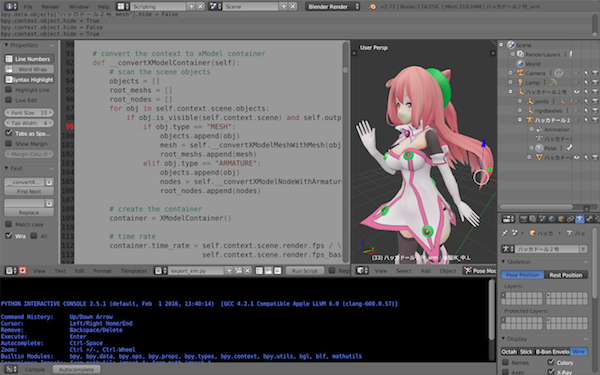Select the Pose Position button
Viewport: 600px width, 375px height.
point(522,275)
